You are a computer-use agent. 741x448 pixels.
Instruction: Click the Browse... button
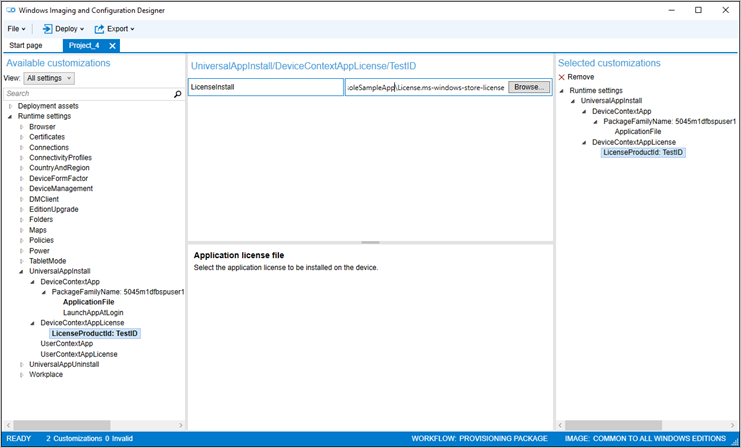529,88
